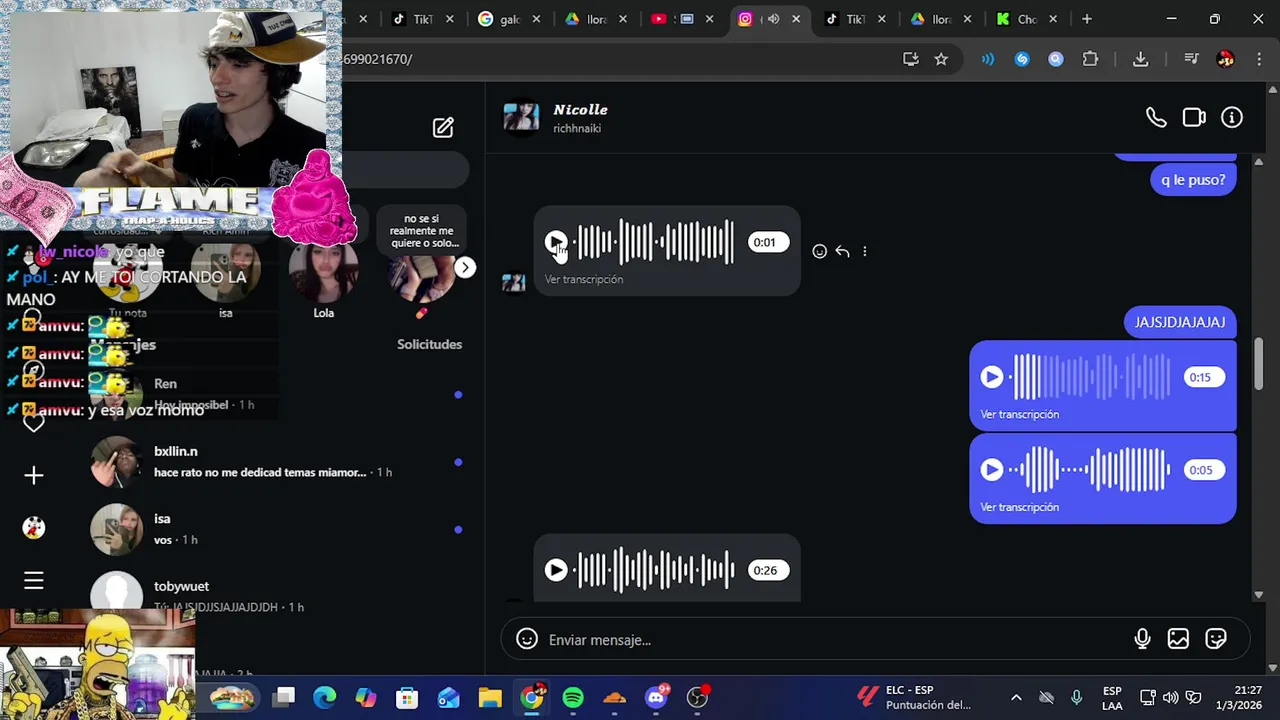Viewport: 1280px width, 720px height.
Task: Open Solicitudes message requests
Action: click(429, 344)
